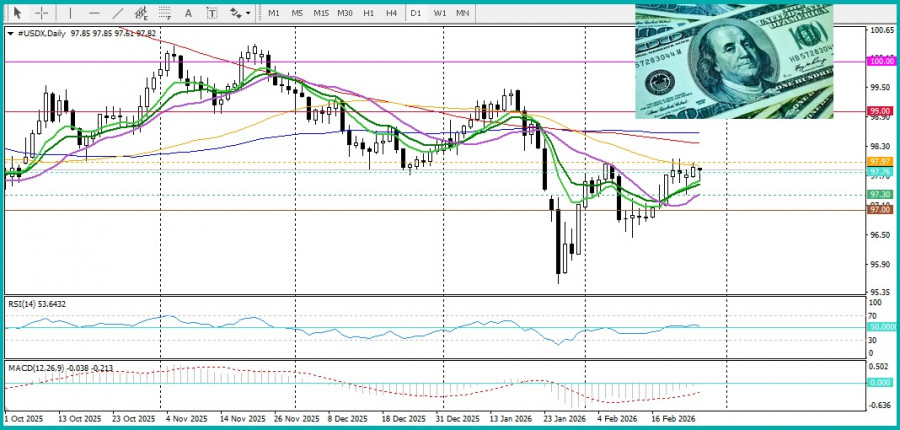Switch to H1 timeframe
The image size is (900, 430).
tap(368, 13)
